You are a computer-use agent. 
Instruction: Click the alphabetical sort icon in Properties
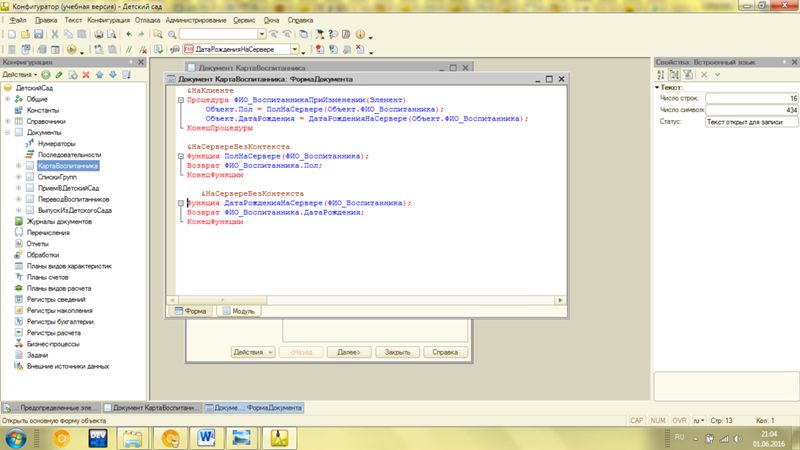click(x=661, y=75)
